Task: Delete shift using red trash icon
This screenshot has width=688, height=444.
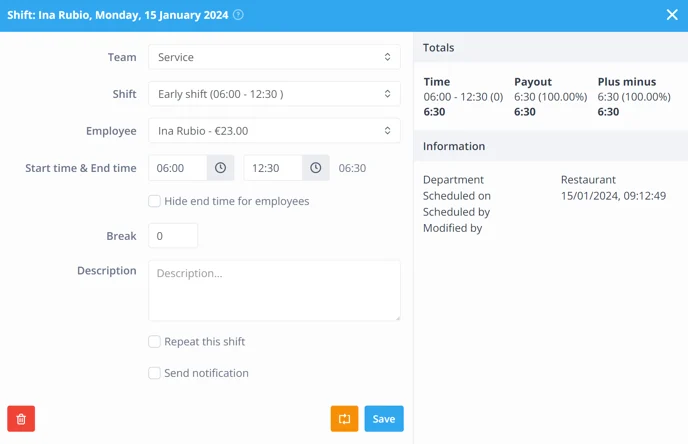Action: tap(21, 419)
